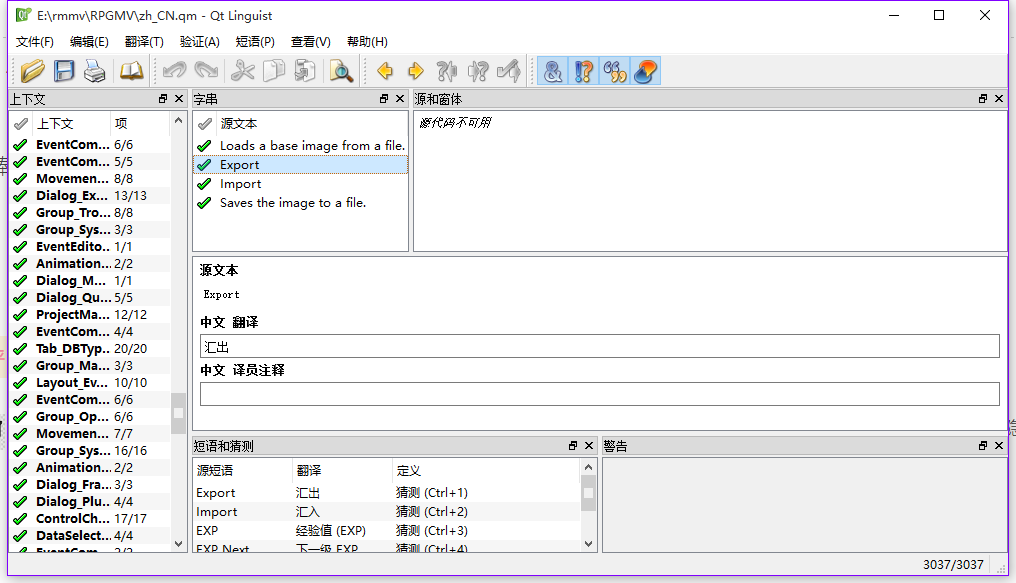Toggle accelerator validation ampersand icon
1016x583 pixels.
point(553,71)
